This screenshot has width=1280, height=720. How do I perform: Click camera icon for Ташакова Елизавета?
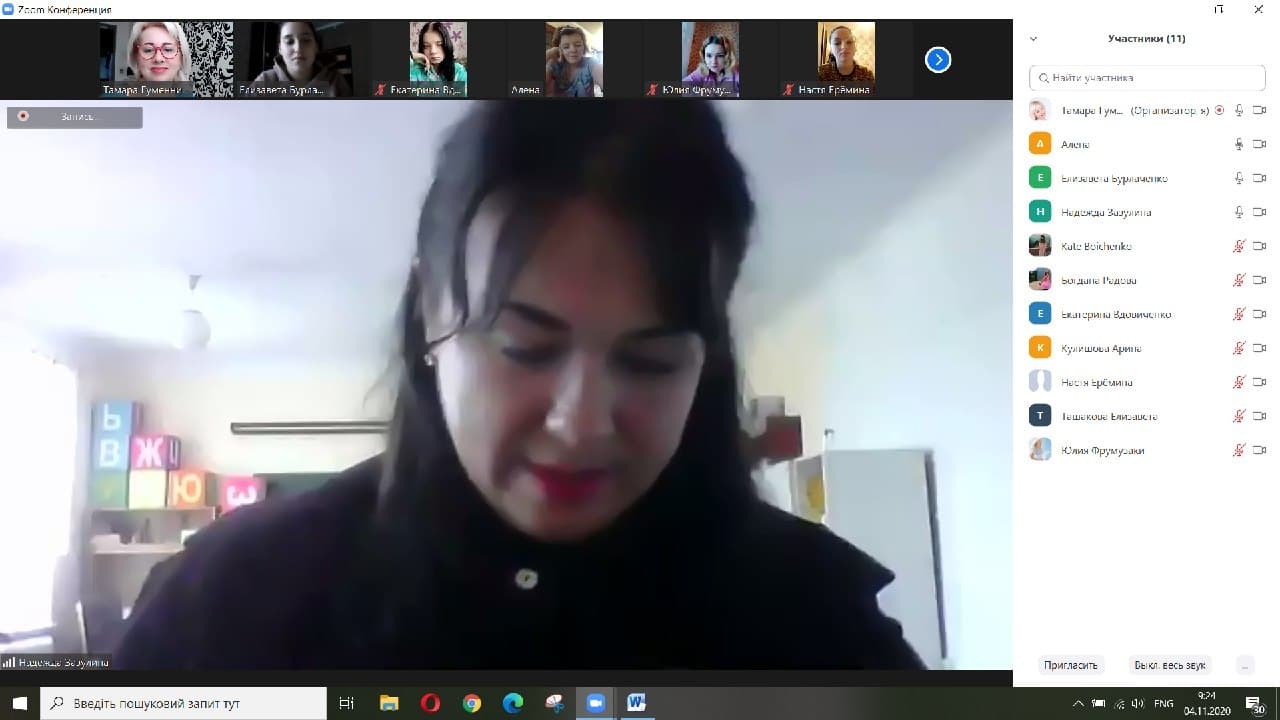click(x=1259, y=416)
